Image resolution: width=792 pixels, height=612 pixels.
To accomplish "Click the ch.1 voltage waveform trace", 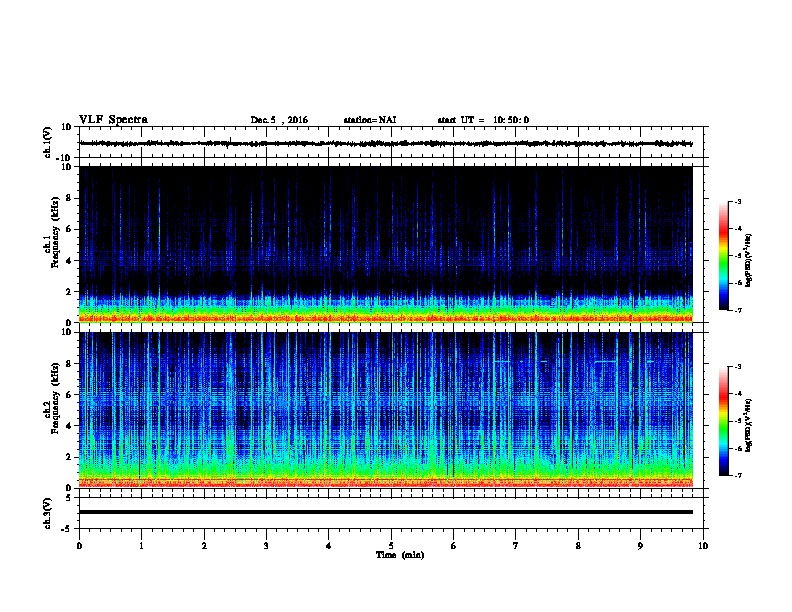I will pyautogui.click(x=386, y=143).
